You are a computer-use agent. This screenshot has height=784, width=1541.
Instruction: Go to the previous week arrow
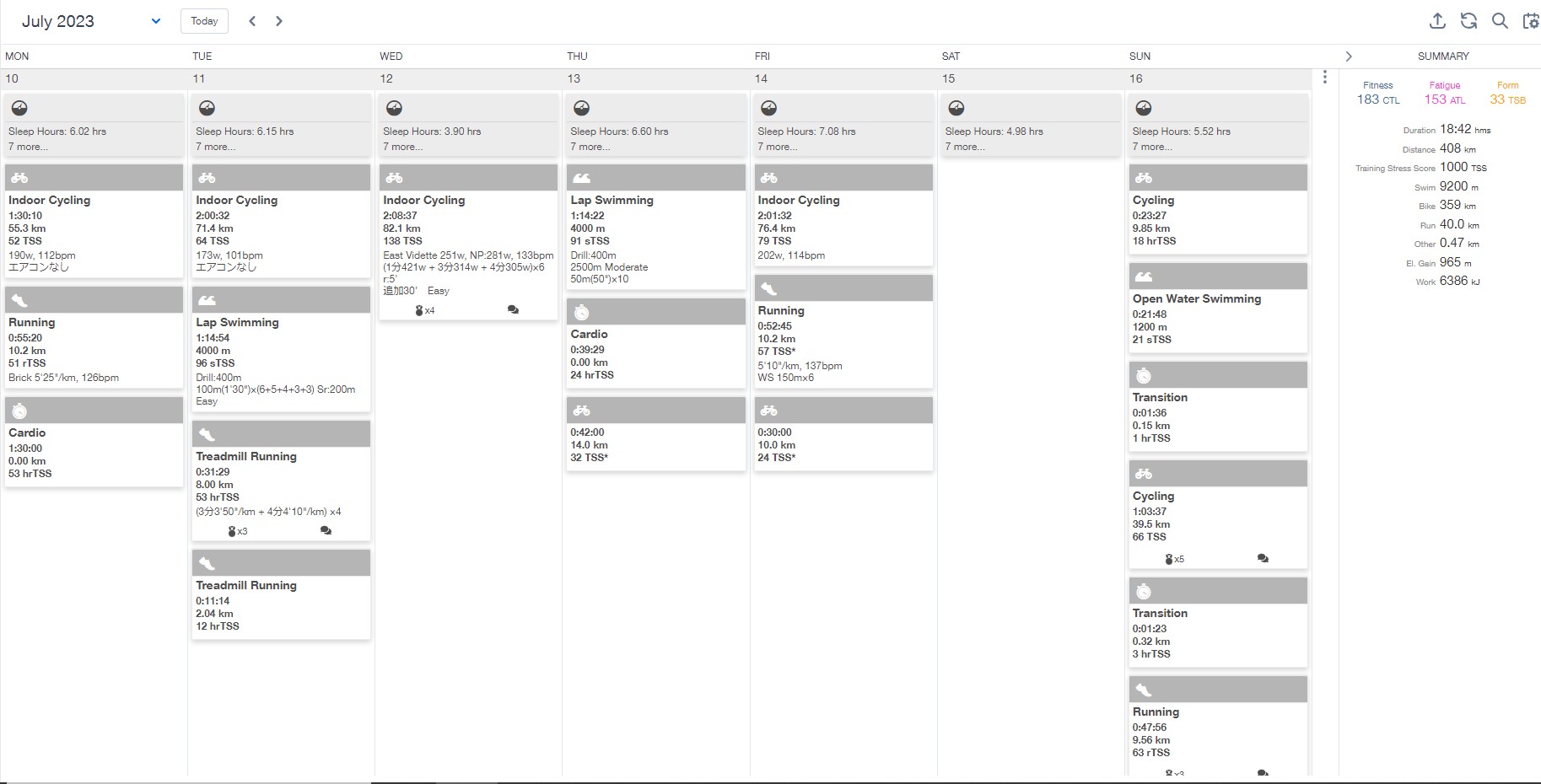[252, 21]
